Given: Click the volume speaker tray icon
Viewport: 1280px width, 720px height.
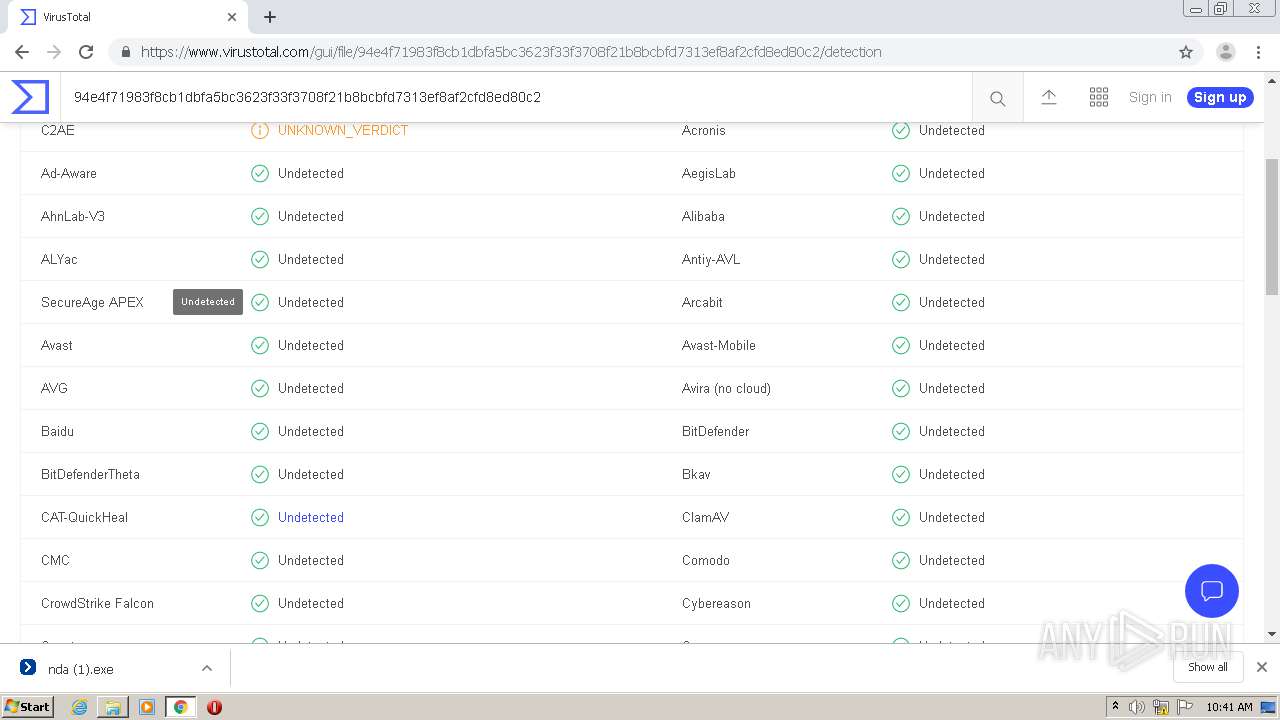Looking at the screenshot, I should pyautogui.click(x=1137, y=707).
